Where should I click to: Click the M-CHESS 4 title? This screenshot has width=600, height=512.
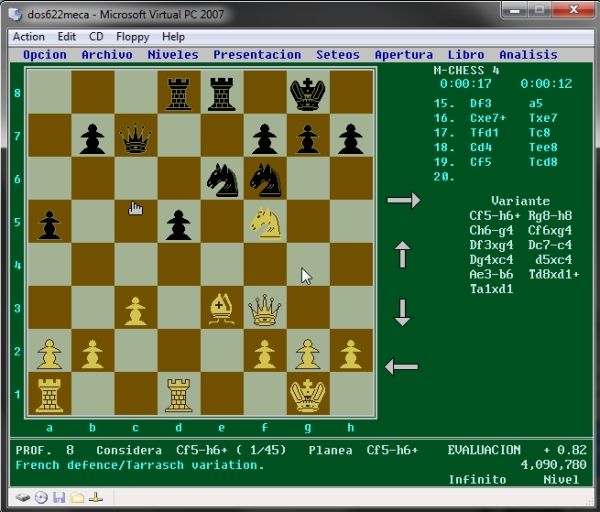pos(466,71)
